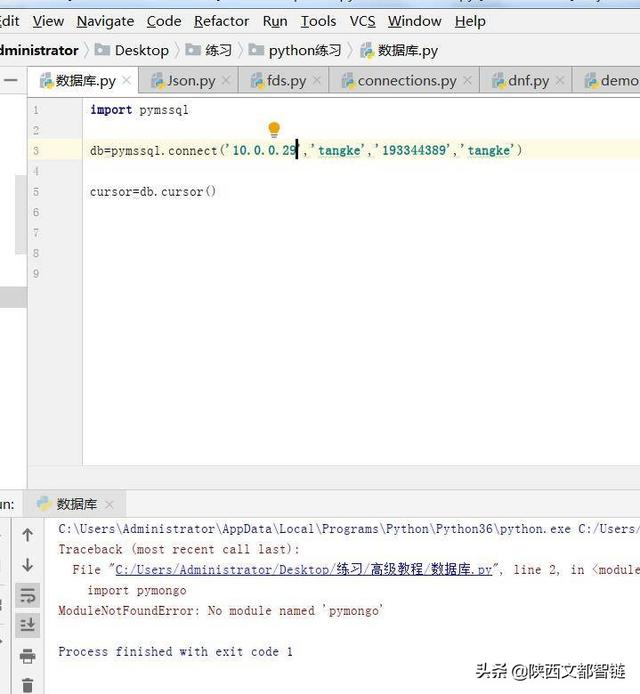Viewport: 640px width, 694px height.
Task: Open the Code menu
Action: 164,21
